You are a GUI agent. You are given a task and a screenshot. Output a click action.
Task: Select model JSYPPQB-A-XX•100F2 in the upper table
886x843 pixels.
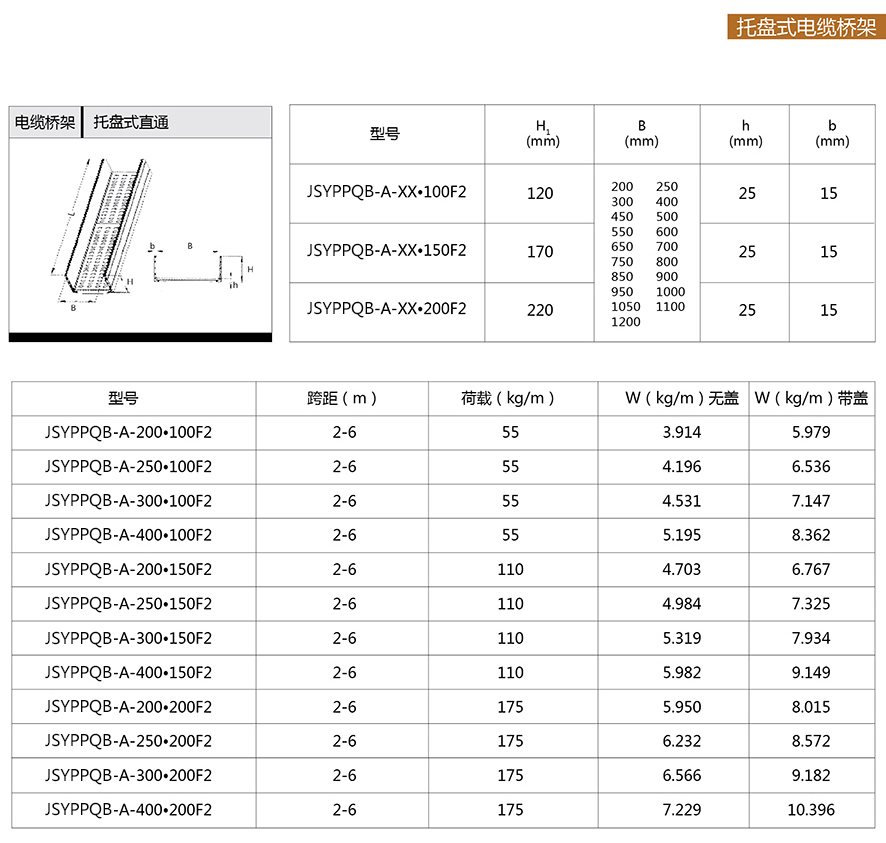click(x=386, y=192)
